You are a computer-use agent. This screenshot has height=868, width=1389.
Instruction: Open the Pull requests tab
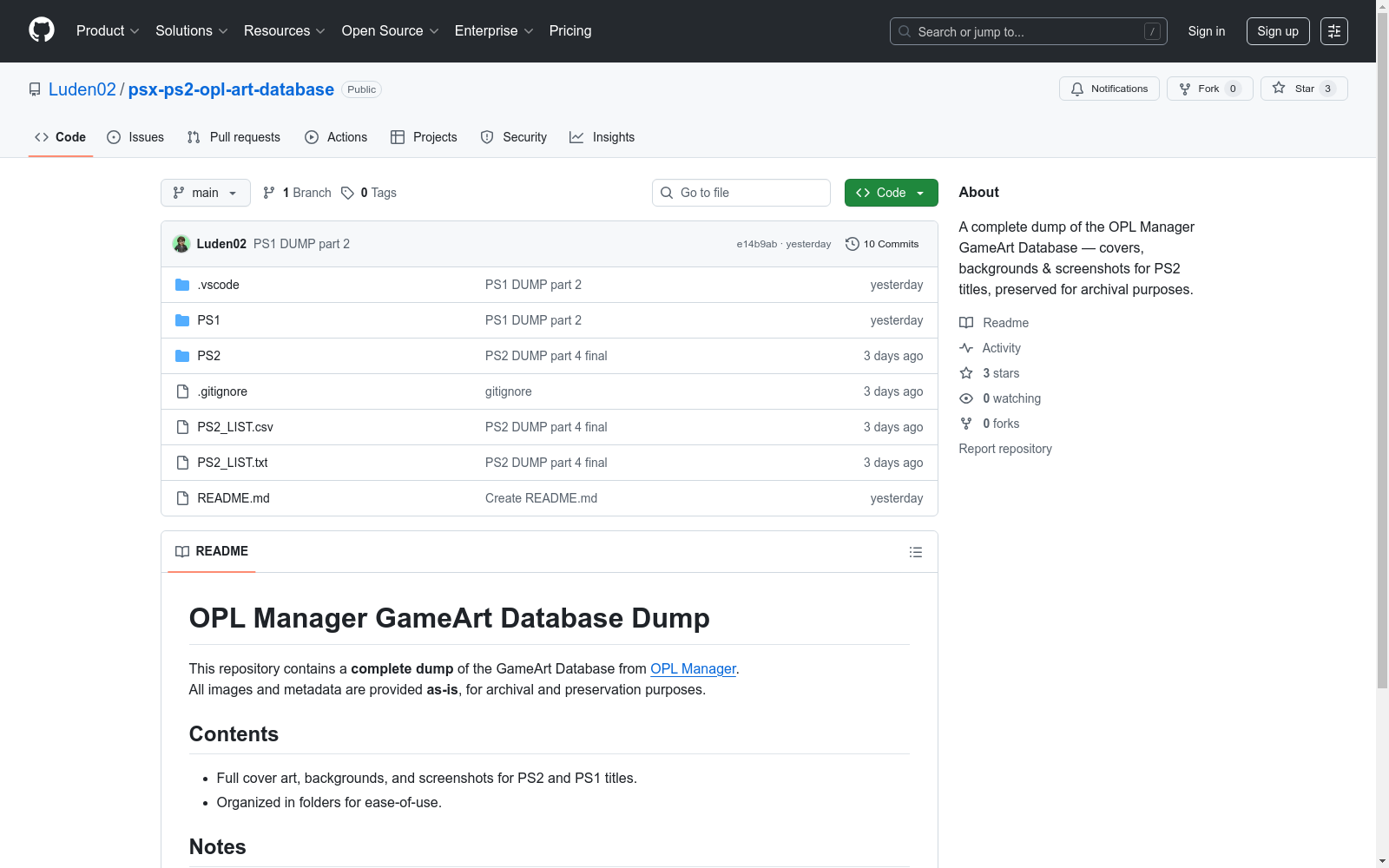coord(234,137)
